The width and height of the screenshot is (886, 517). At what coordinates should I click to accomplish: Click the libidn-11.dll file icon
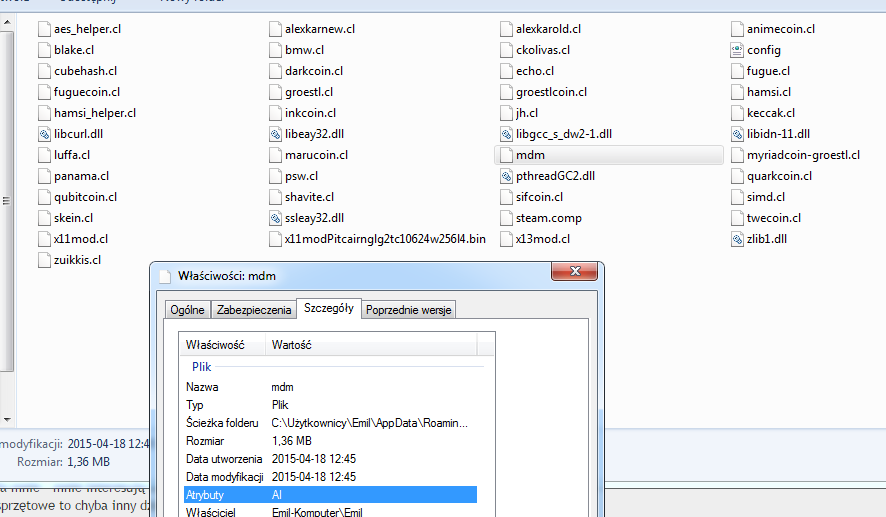(x=737, y=134)
